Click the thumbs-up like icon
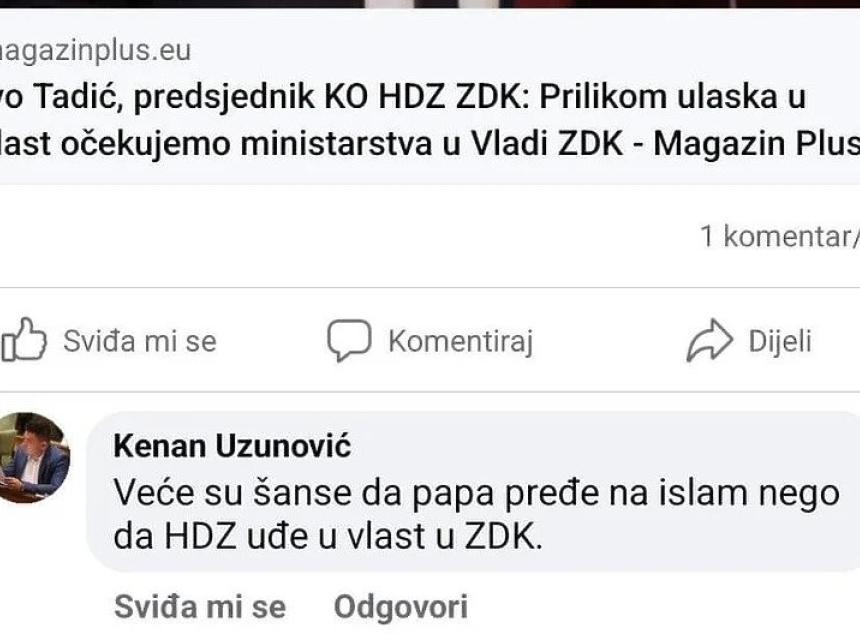860x640 pixels. (x=24, y=341)
